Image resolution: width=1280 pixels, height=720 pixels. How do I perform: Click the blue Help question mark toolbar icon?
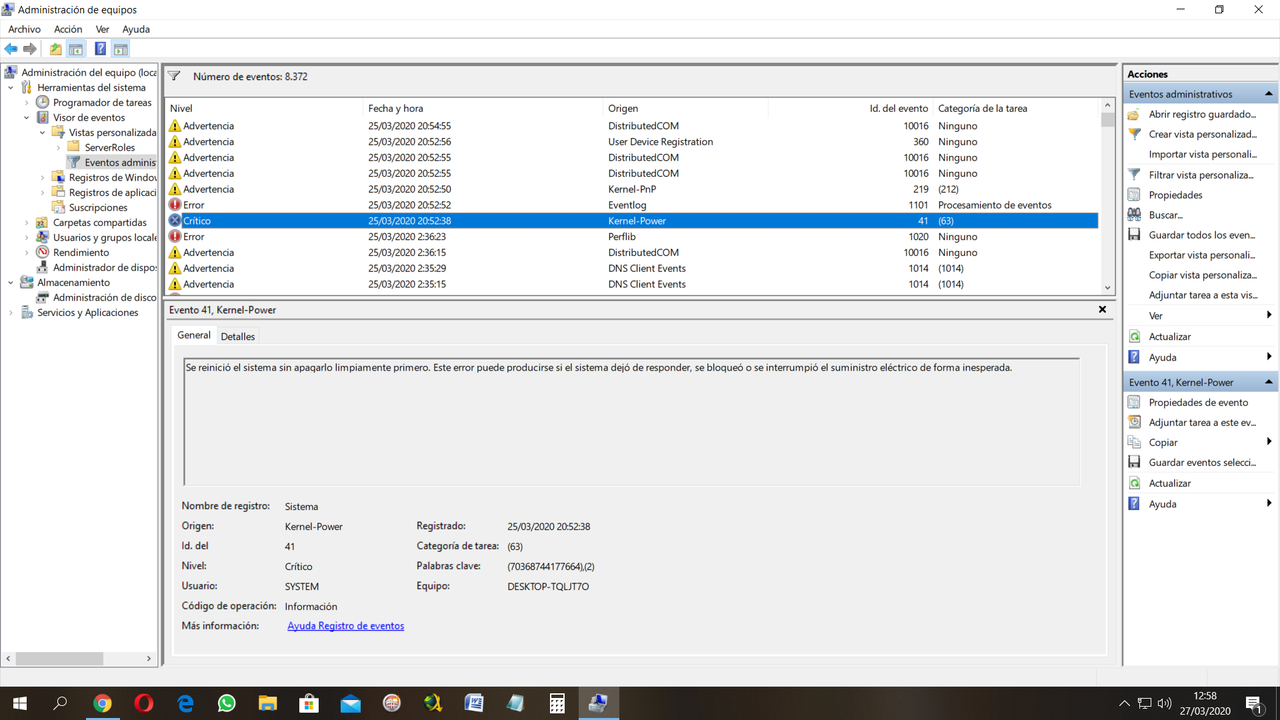[x=100, y=49]
